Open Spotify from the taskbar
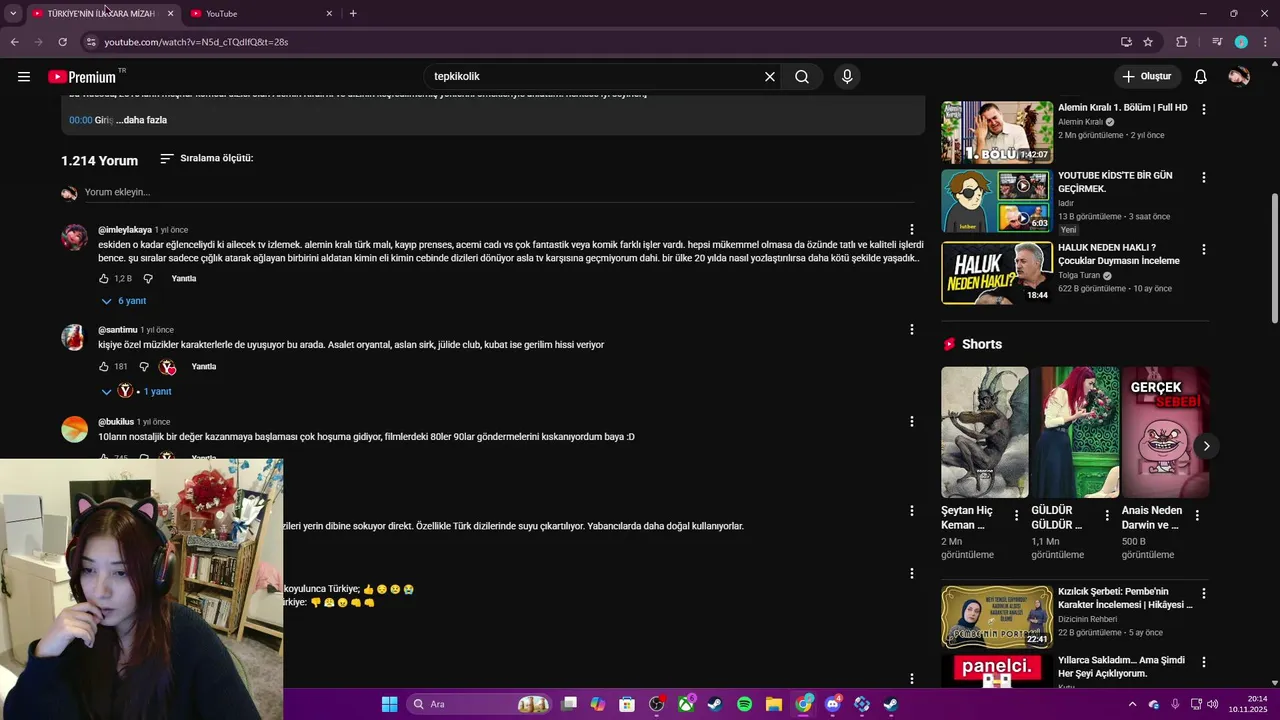 pos(744,704)
